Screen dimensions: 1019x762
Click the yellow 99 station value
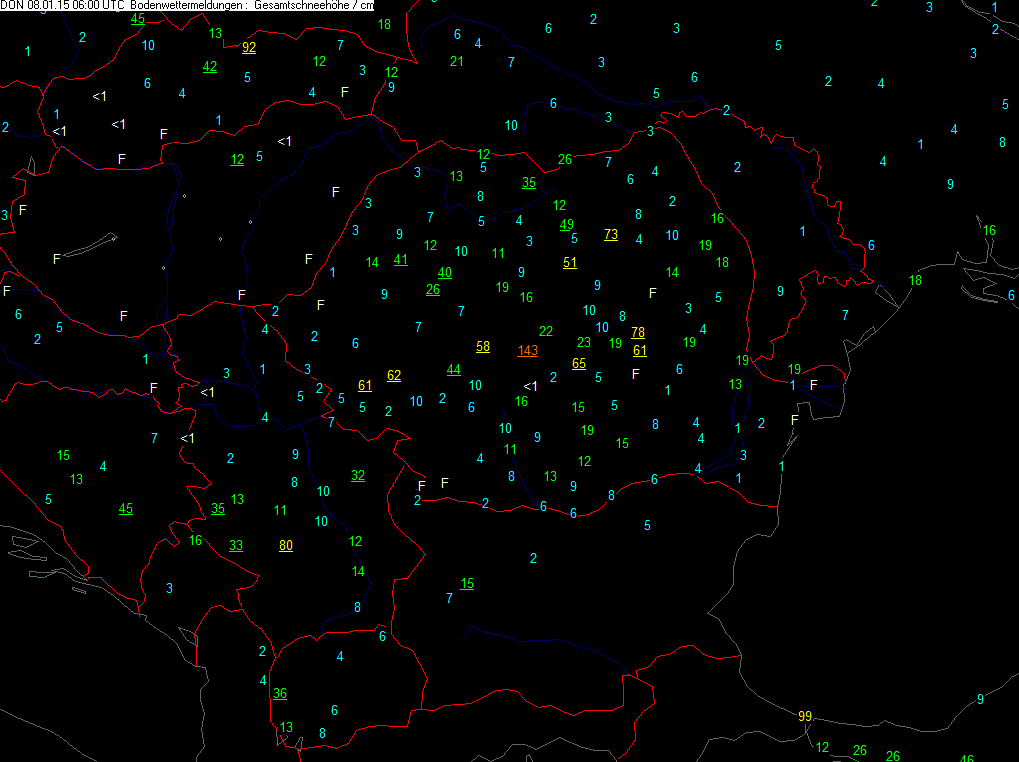point(805,716)
